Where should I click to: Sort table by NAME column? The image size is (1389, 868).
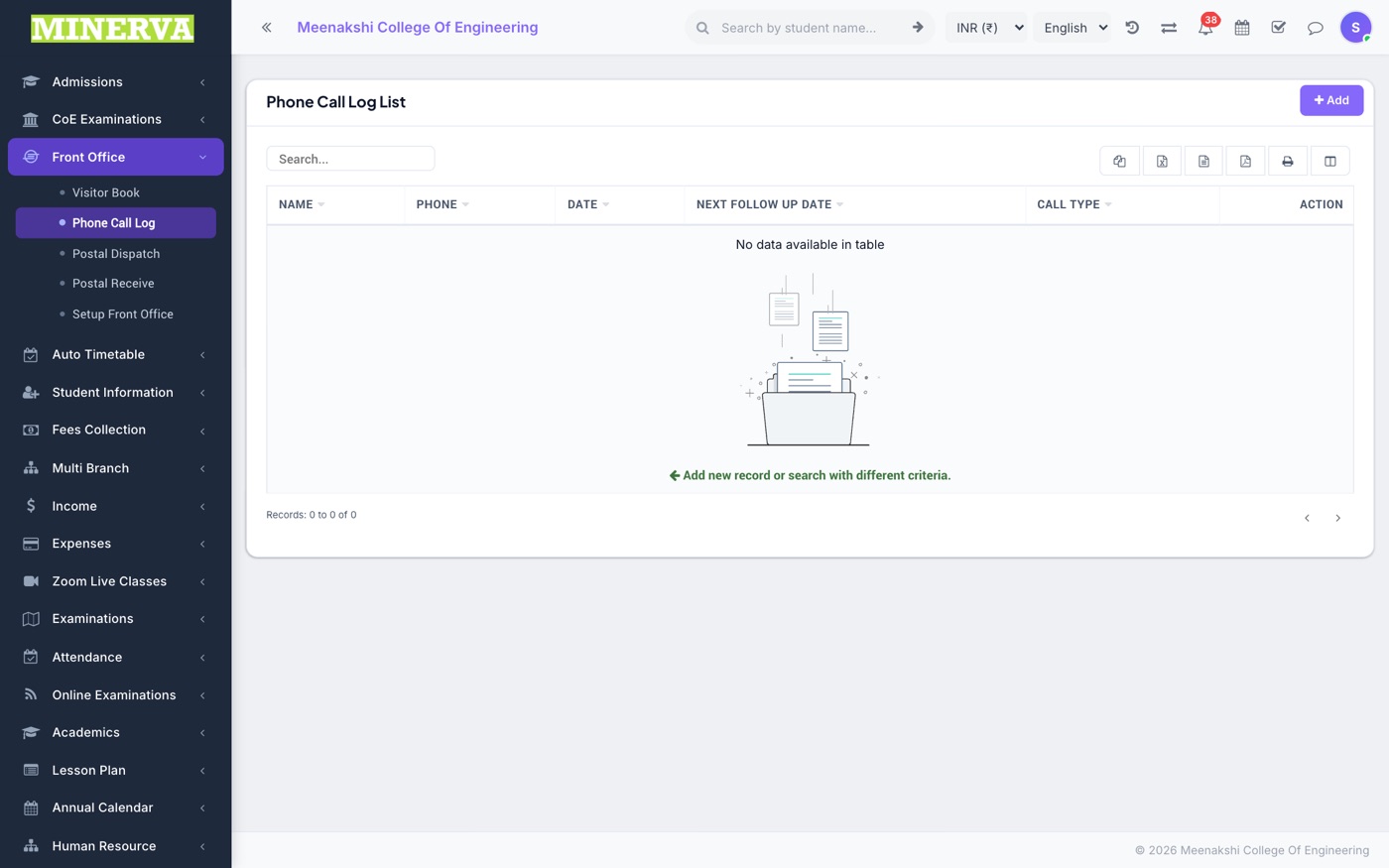pyautogui.click(x=335, y=204)
